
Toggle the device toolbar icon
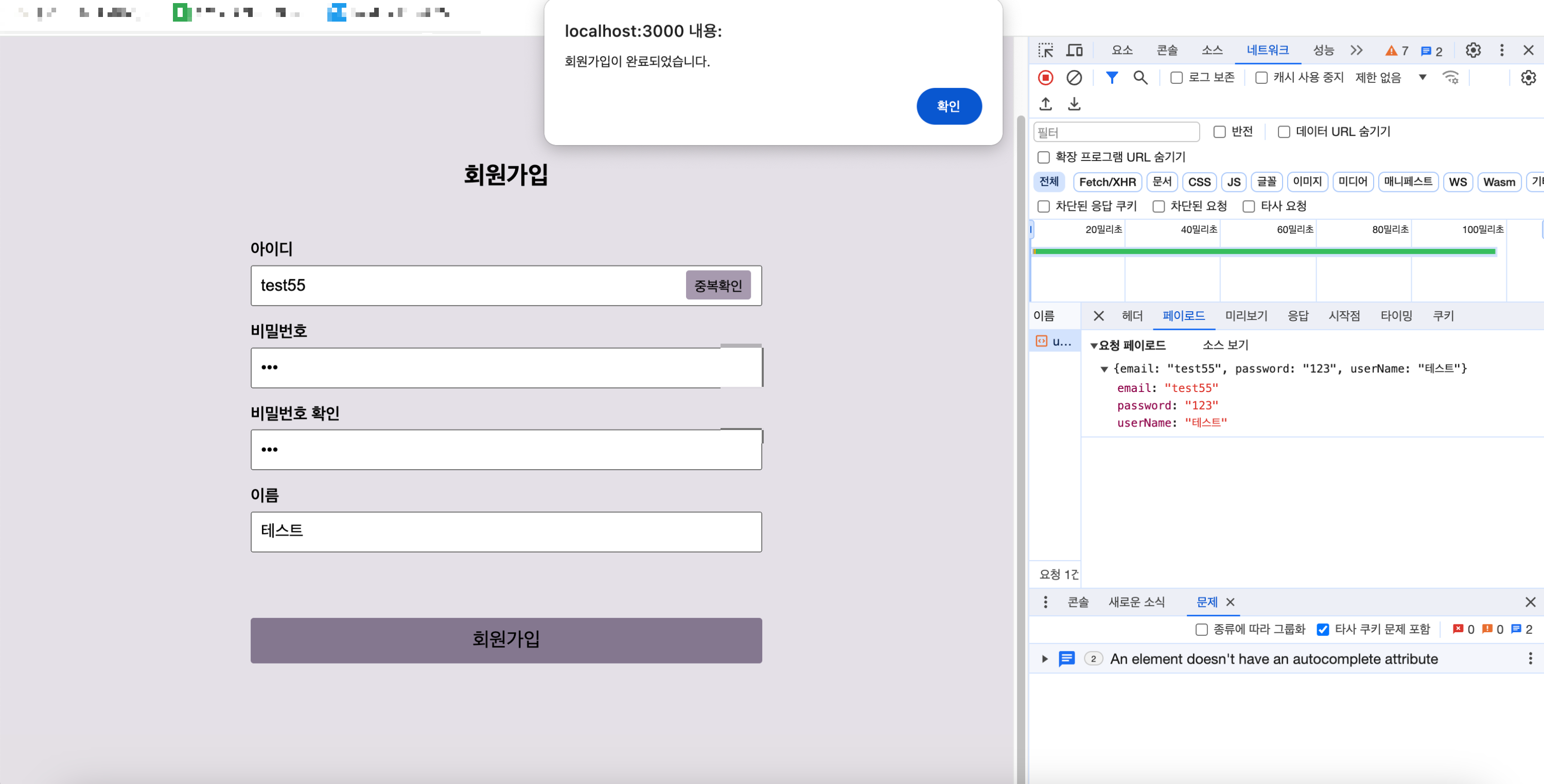coord(1074,50)
